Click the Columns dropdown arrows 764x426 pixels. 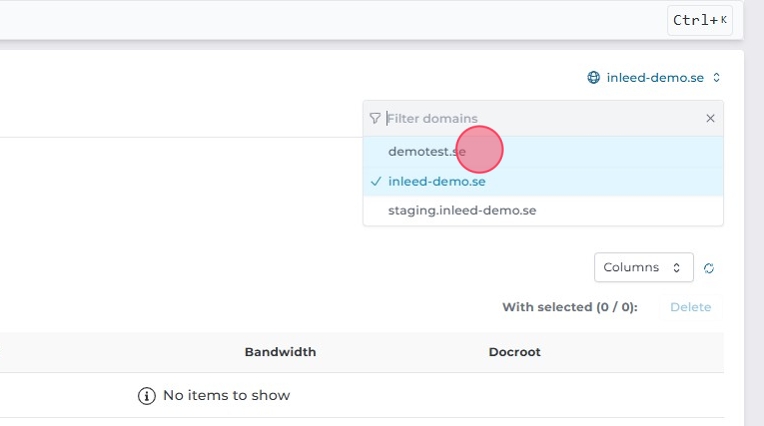pyautogui.click(x=677, y=267)
